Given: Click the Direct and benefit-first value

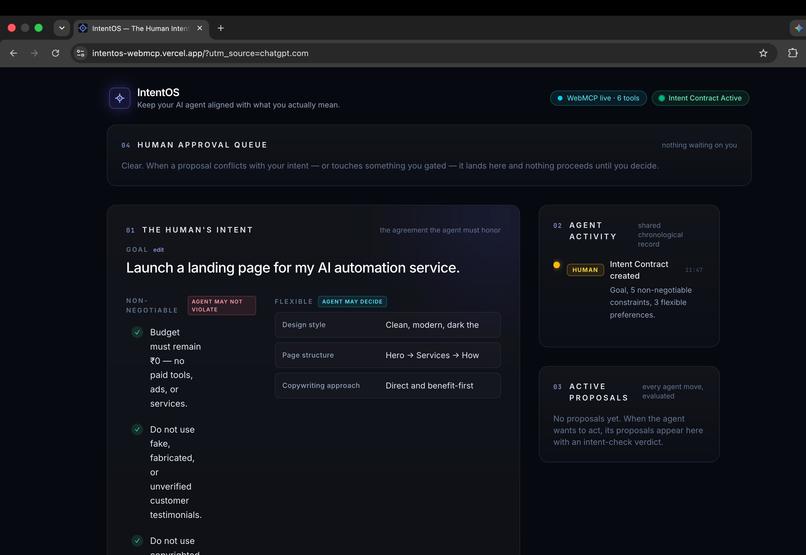Looking at the screenshot, I should [x=429, y=385].
